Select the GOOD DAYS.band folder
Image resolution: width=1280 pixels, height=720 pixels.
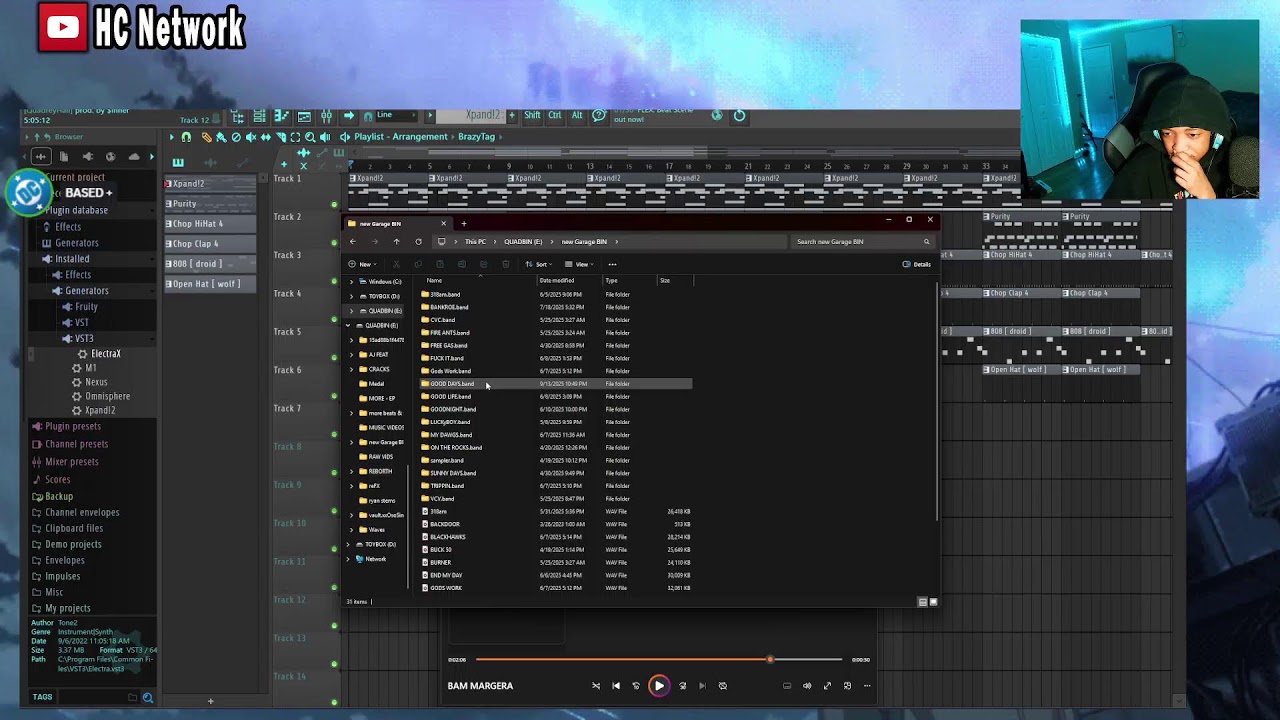(x=555, y=384)
